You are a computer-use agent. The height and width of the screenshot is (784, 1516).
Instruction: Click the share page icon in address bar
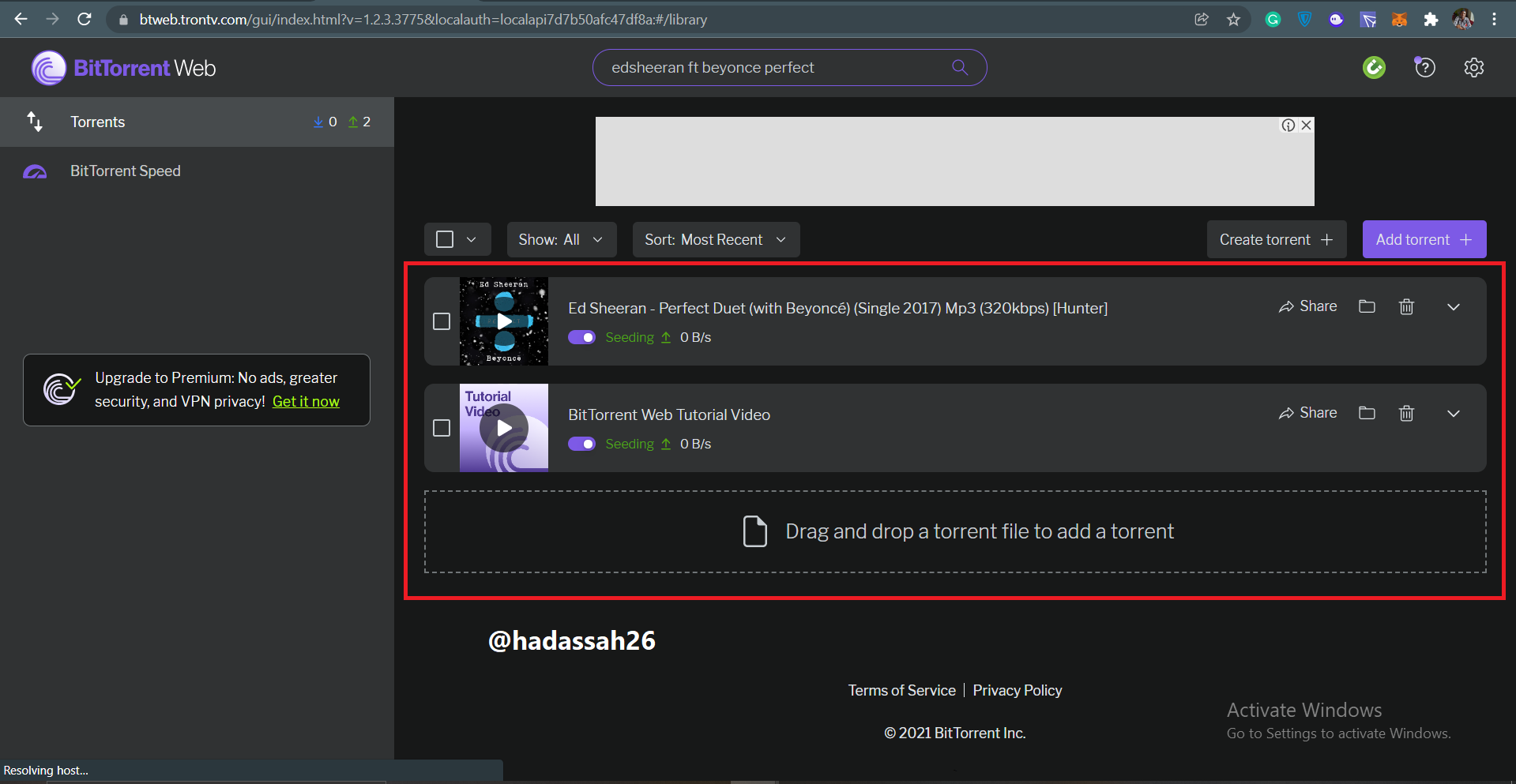point(1202,20)
